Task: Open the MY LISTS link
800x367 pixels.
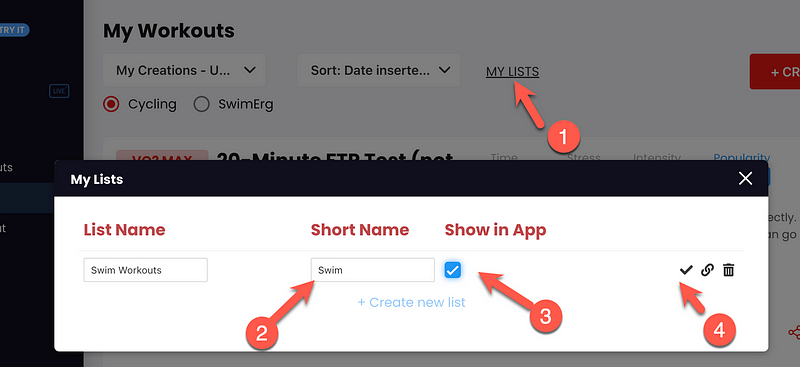Action: [x=512, y=72]
